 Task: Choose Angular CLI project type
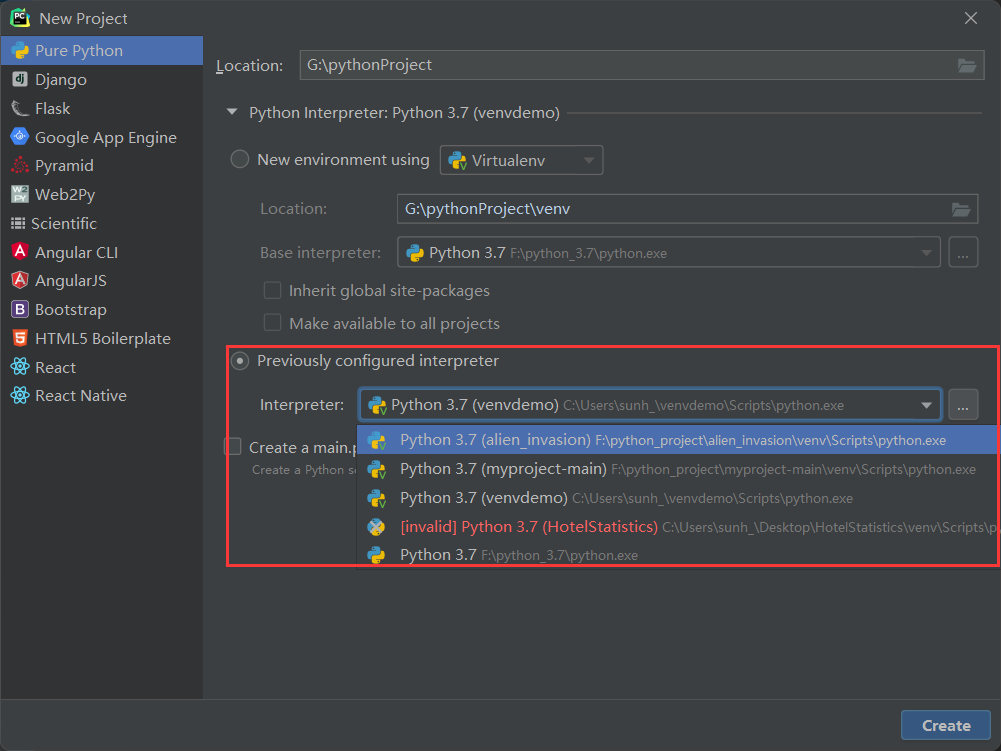pyautogui.click(x=102, y=252)
